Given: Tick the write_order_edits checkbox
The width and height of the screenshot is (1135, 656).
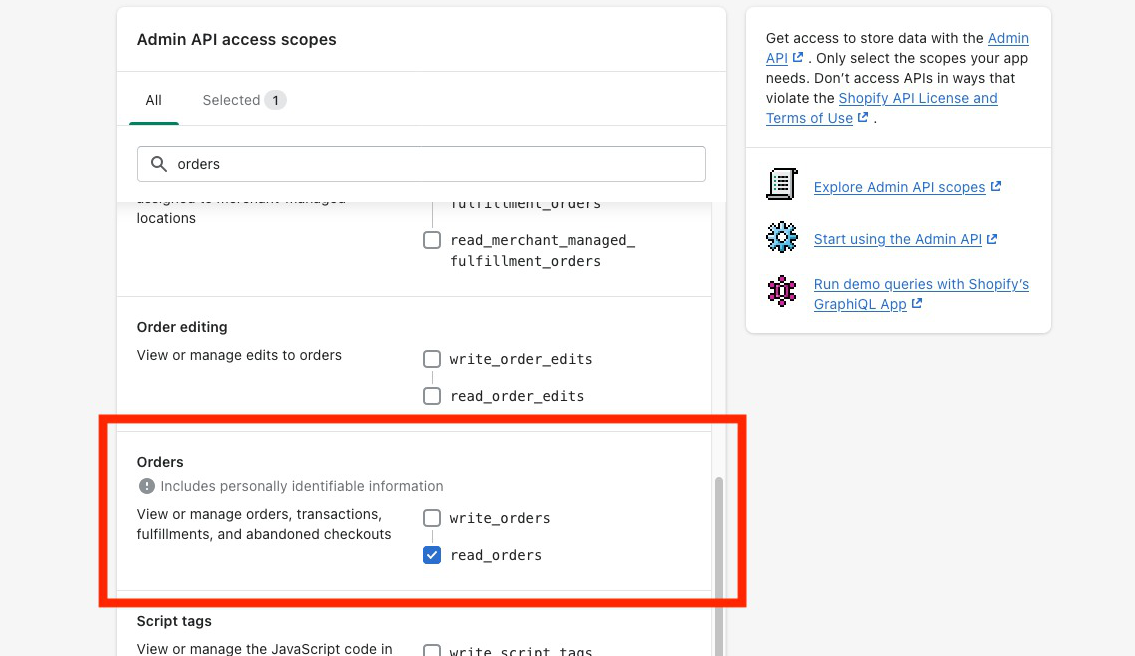Looking at the screenshot, I should click(432, 359).
